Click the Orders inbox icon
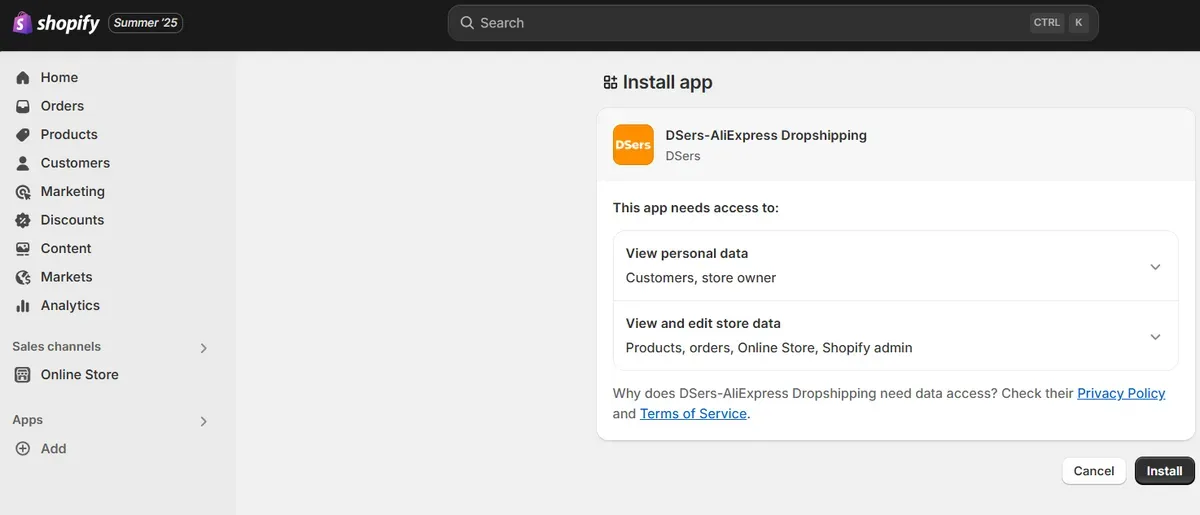Viewport: 1200px width, 515px height. pyautogui.click(x=23, y=106)
